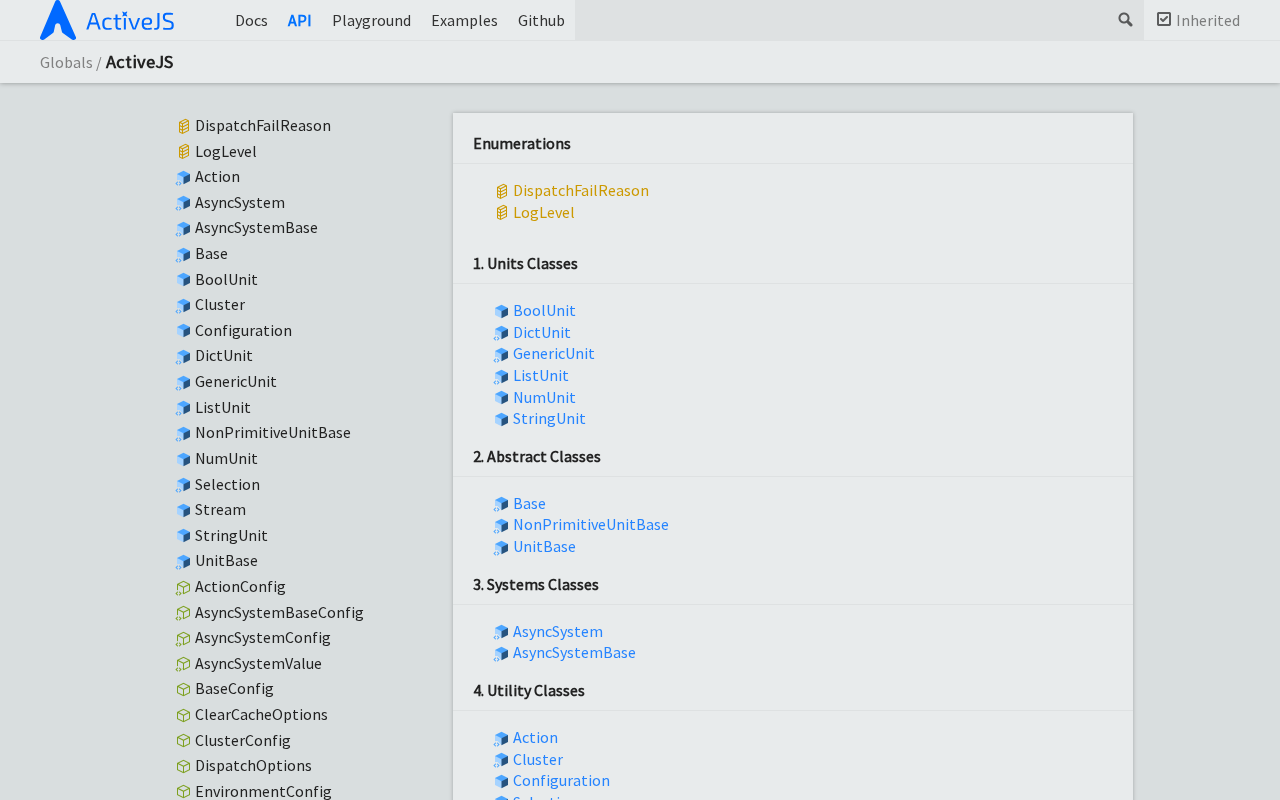Open the StringUnit class link in main panel
The height and width of the screenshot is (800, 1280).
coord(549,418)
